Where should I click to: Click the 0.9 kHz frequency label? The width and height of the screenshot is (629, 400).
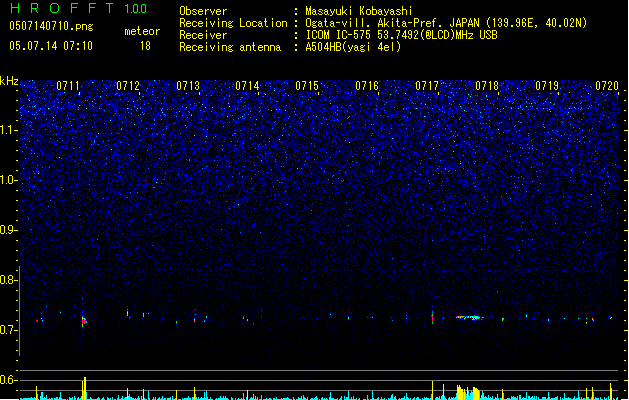coord(9,230)
